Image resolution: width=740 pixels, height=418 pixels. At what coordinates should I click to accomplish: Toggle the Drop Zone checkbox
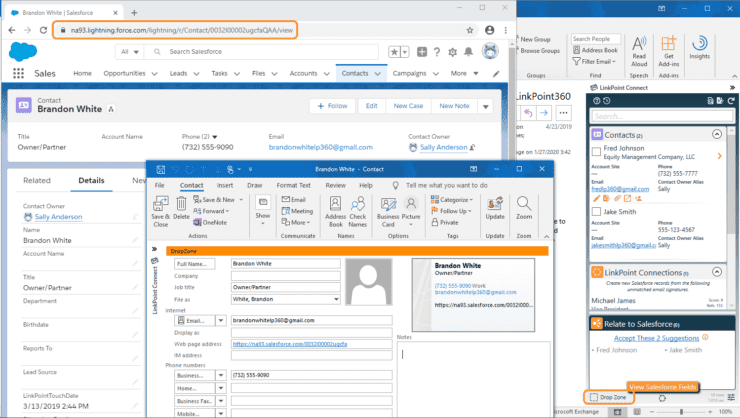[594, 397]
